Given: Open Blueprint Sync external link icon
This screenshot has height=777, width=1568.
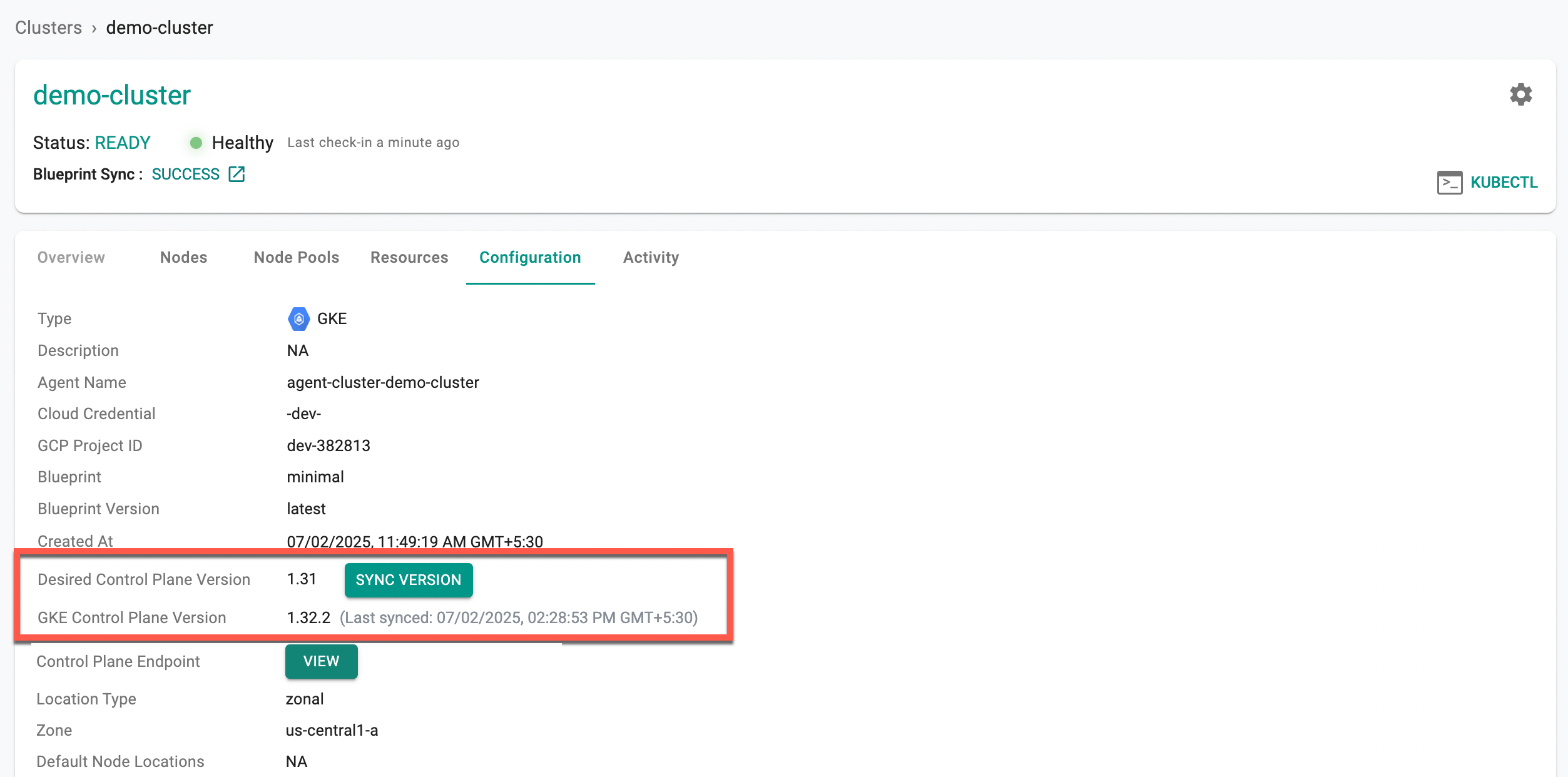Looking at the screenshot, I should point(237,174).
